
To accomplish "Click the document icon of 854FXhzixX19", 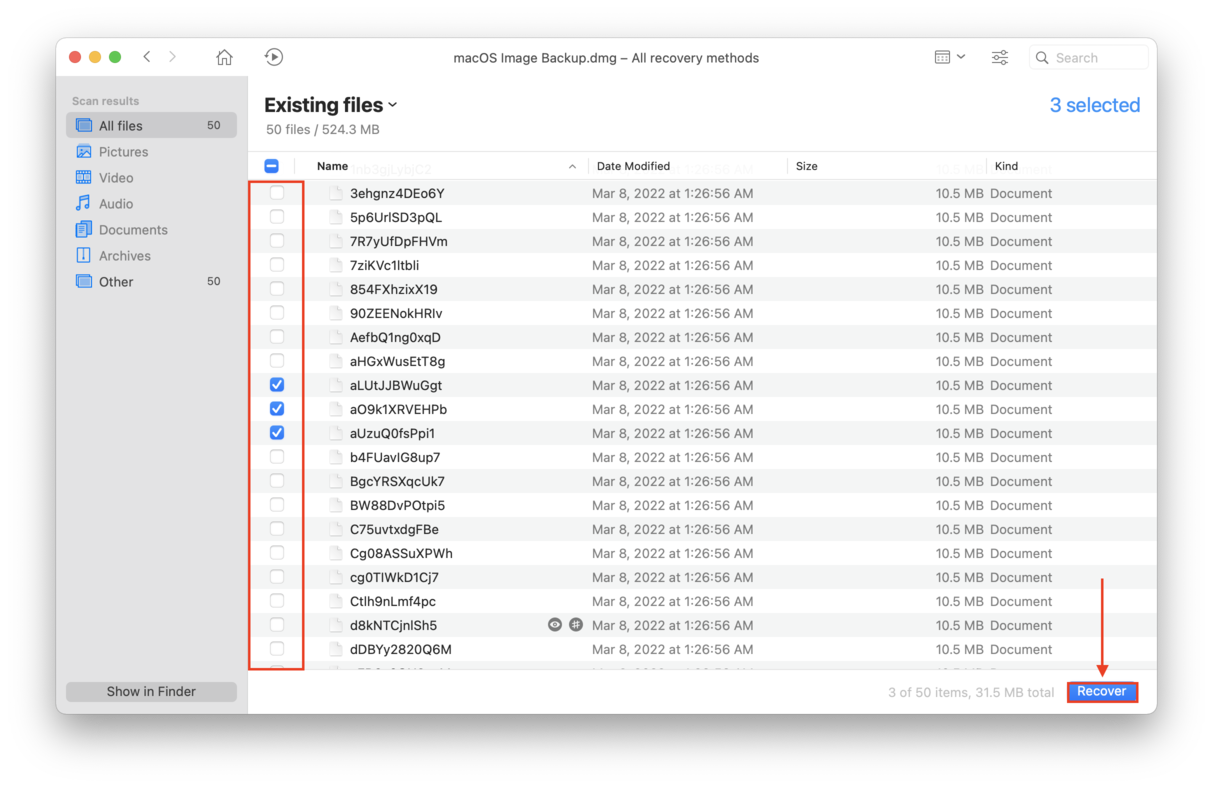I will (336, 289).
